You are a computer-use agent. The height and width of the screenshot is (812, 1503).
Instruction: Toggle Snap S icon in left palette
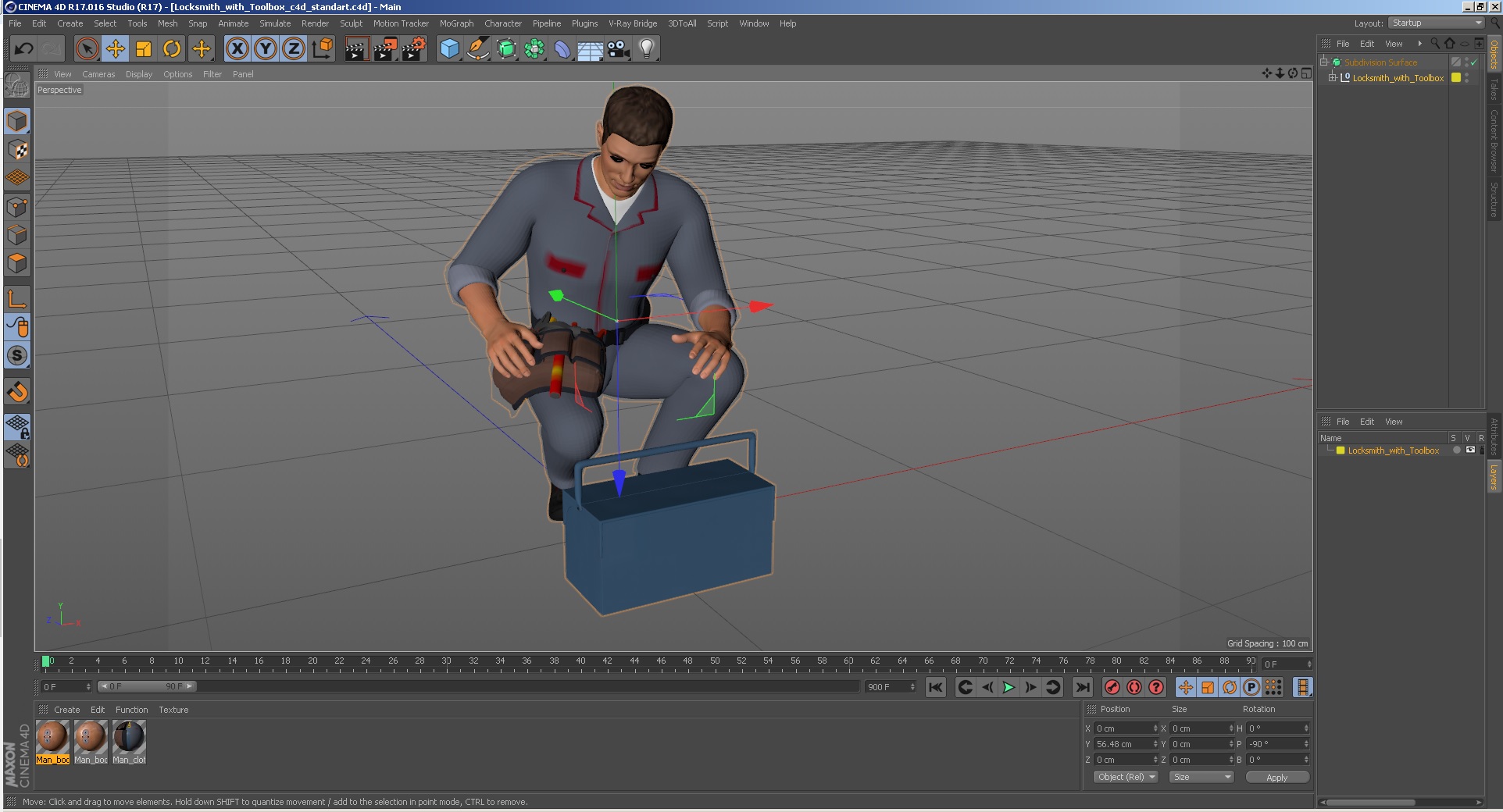pos(17,356)
